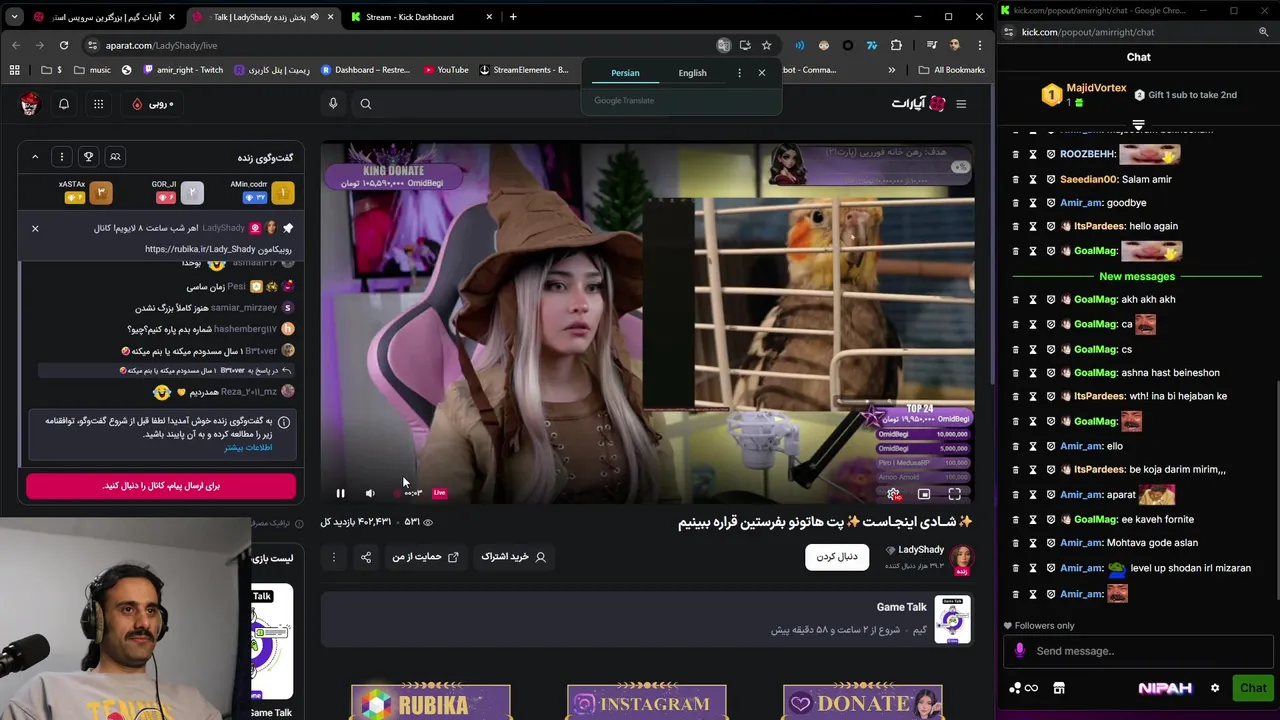The image size is (1280, 720).
Task: Bookmark this page with the star
Action: 766,45
